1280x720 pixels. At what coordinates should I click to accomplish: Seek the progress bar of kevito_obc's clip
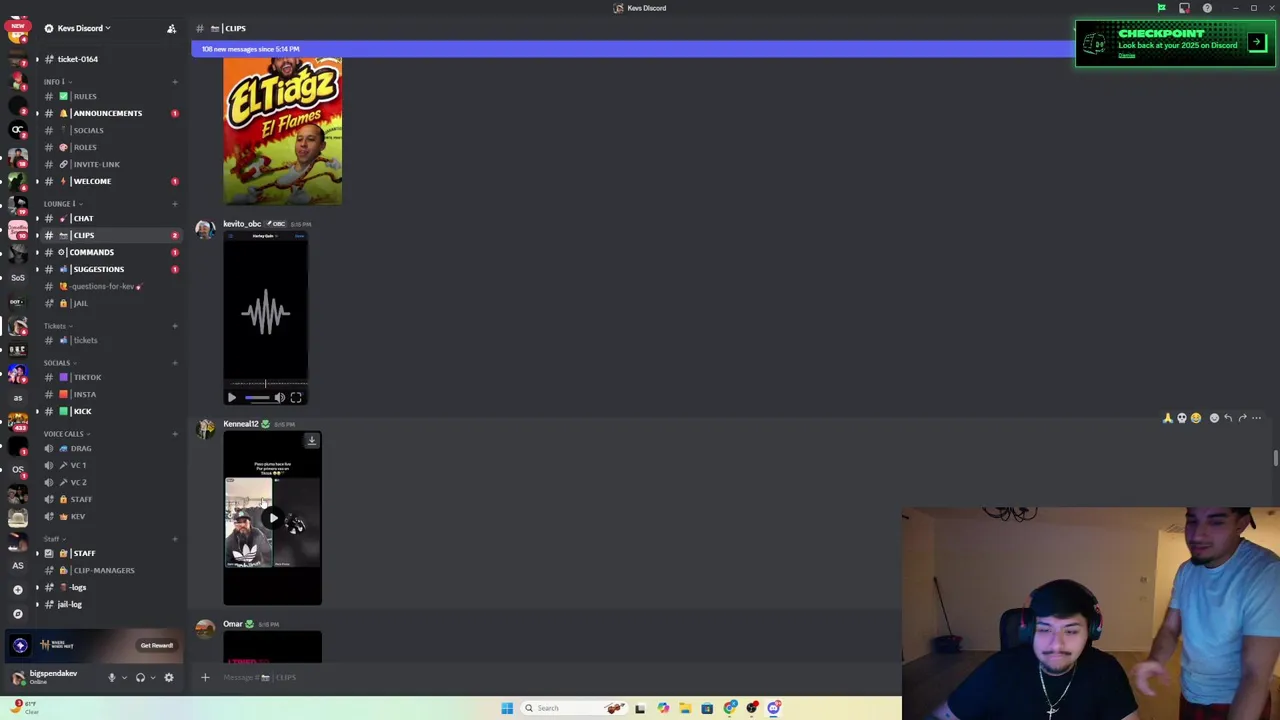click(257, 398)
